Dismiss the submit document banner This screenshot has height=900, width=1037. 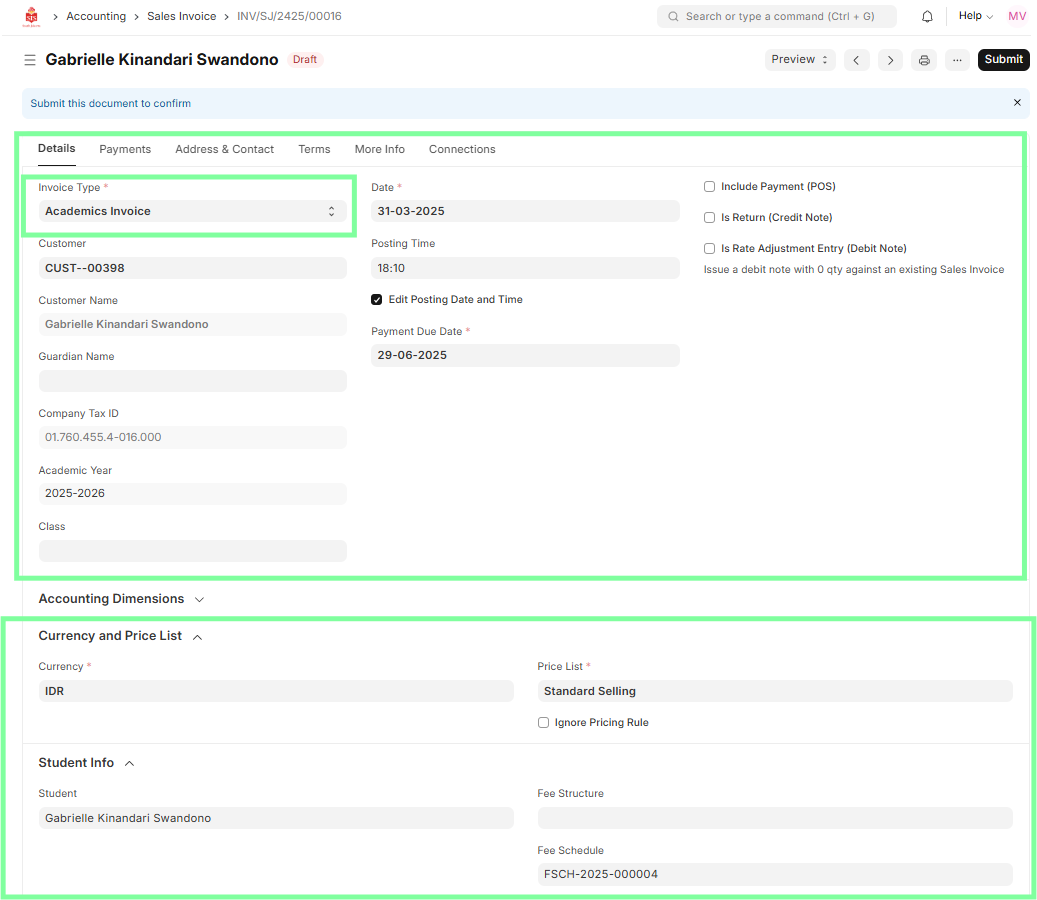[1017, 103]
